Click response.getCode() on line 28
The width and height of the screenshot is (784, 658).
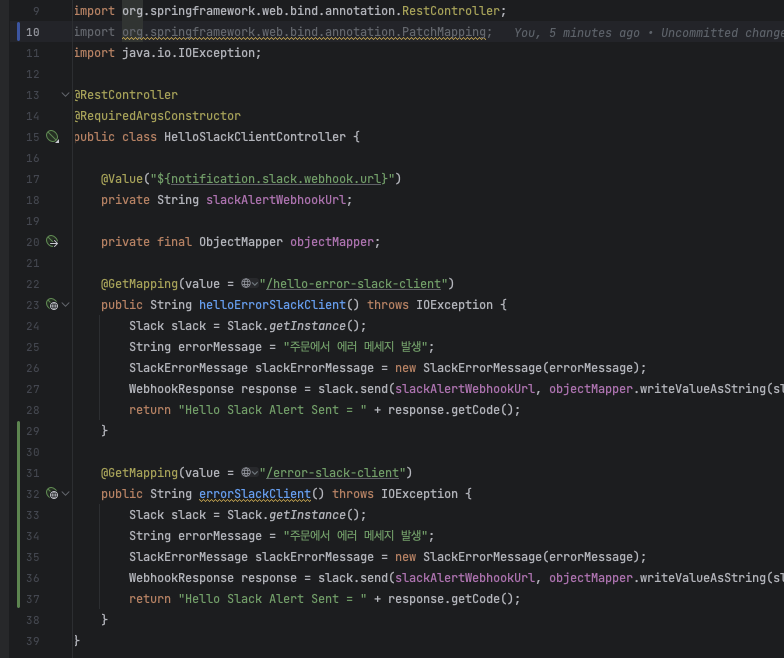click(450, 410)
